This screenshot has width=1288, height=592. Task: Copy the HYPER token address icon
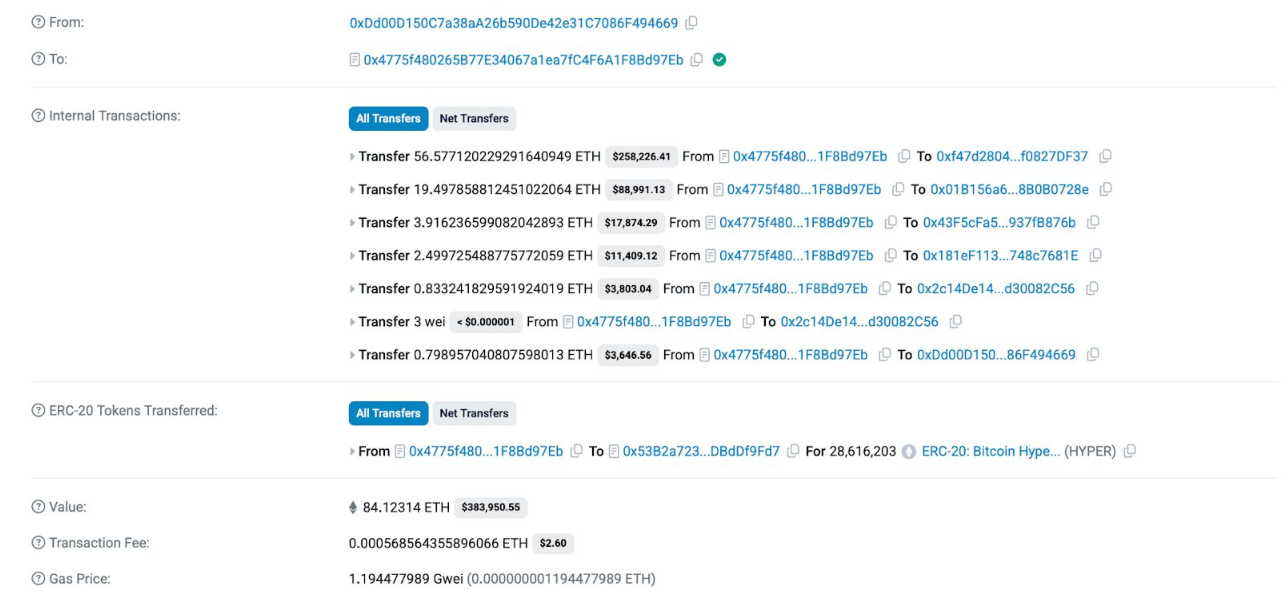pyautogui.click(x=1130, y=452)
